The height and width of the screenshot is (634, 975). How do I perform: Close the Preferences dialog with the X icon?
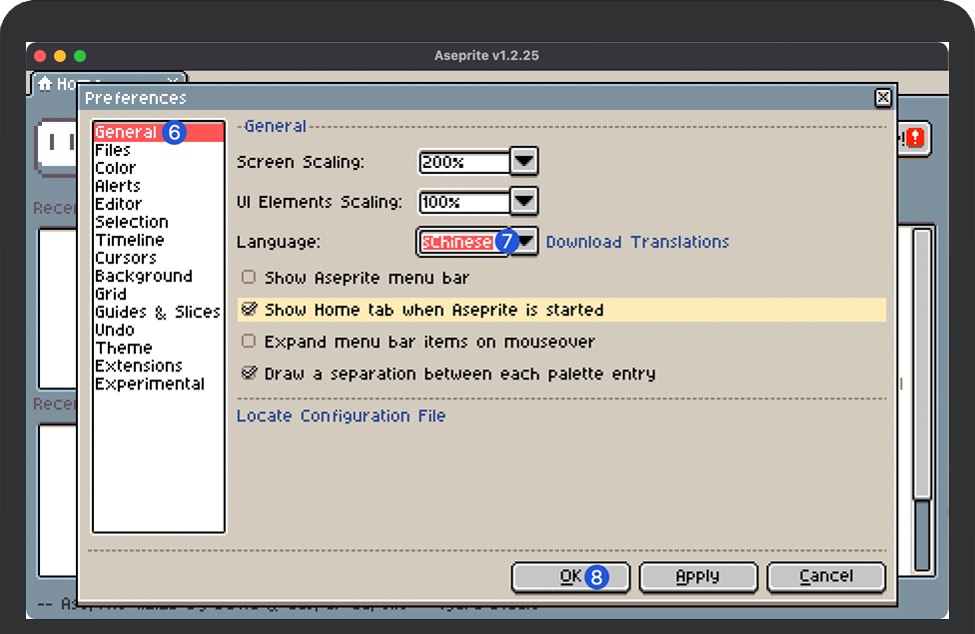point(883,98)
